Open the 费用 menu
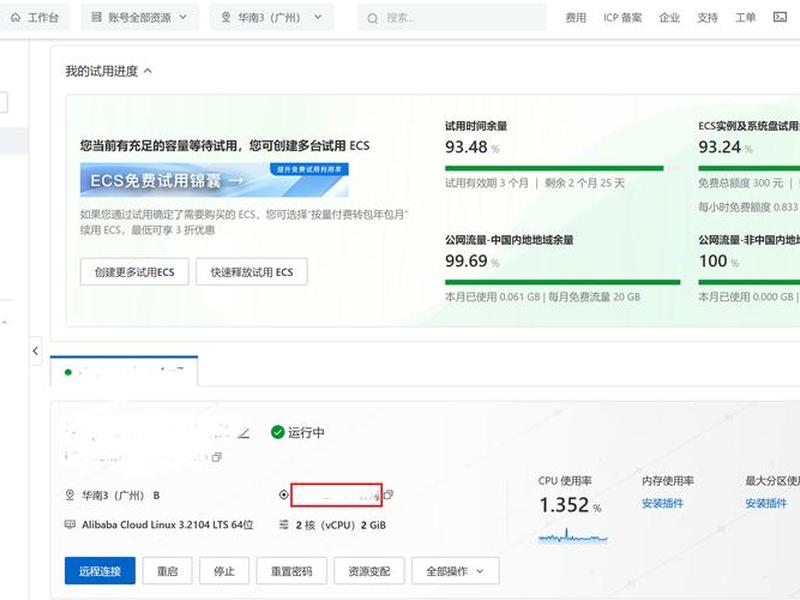 click(x=575, y=18)
